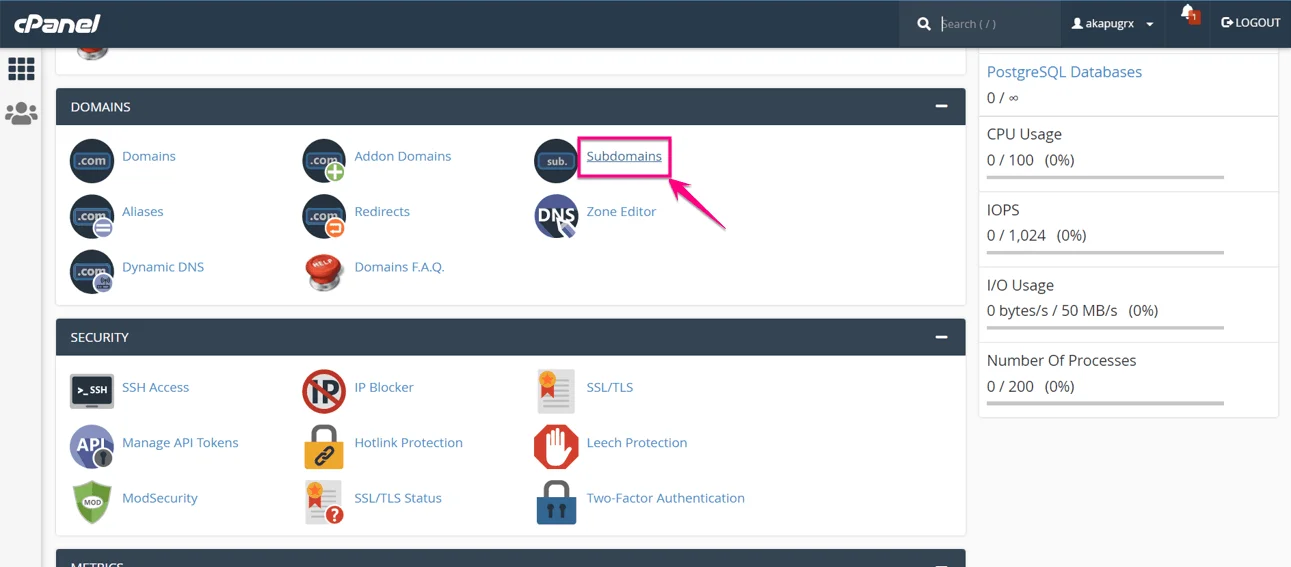Image resolution: width=1291 pixels, height=567 pixels.
Task: Click the search magnifier icon
Action: [924, 23]
